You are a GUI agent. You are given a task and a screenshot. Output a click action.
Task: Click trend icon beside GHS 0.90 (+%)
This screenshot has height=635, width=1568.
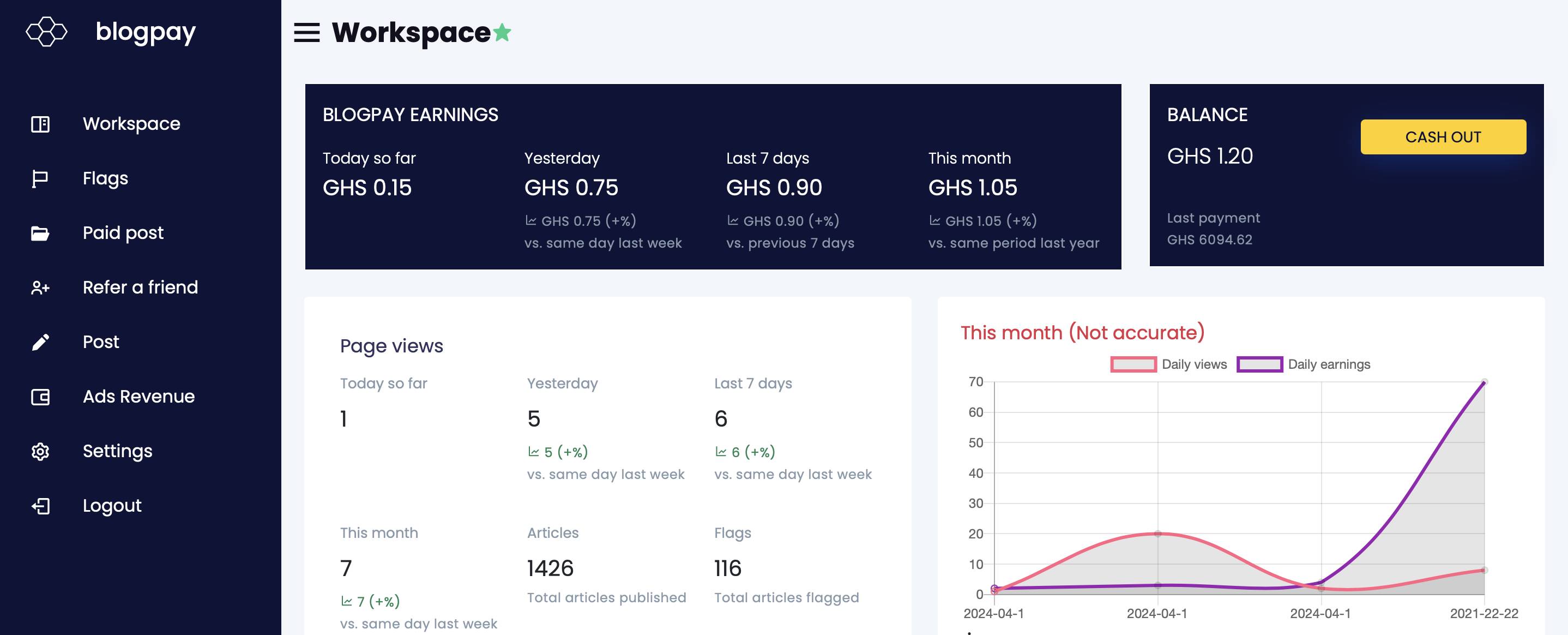pos(733,220)
